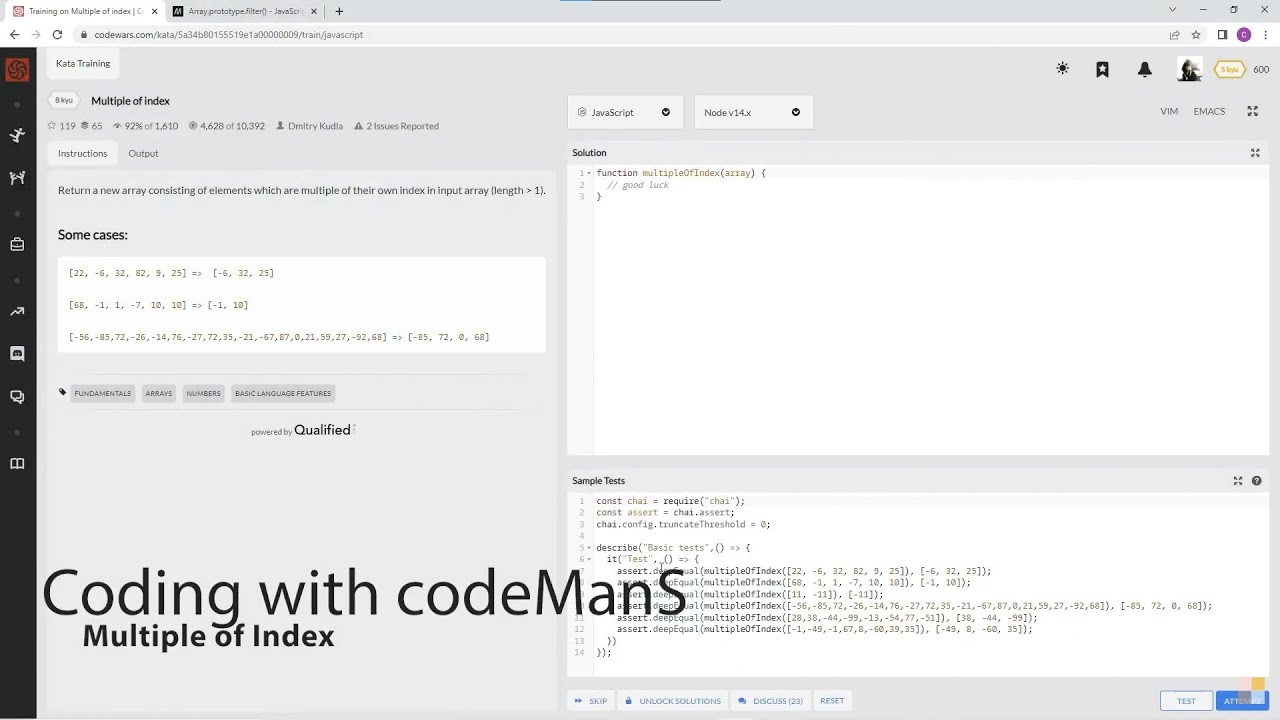Open the user profile avatar
1280x720 pixels.
[1189, 69]
